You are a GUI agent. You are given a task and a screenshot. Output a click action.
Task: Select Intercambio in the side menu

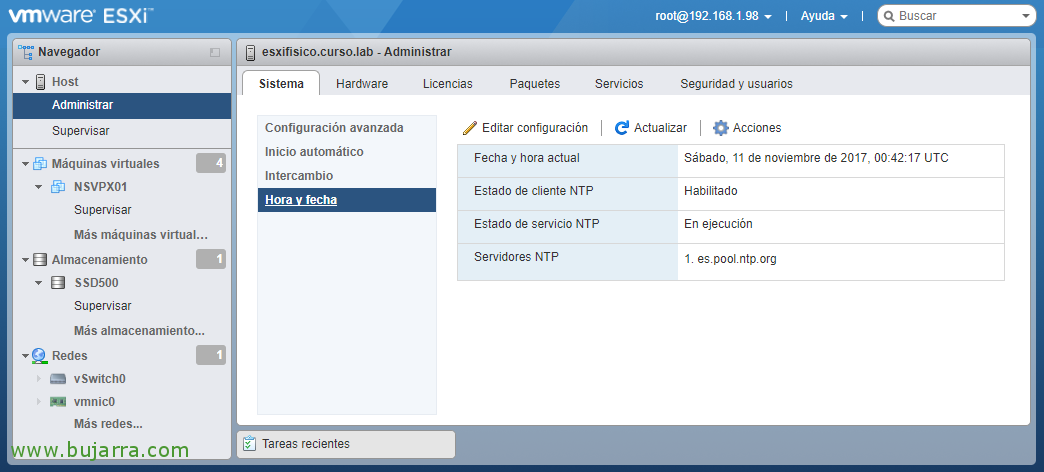[347, 176]
